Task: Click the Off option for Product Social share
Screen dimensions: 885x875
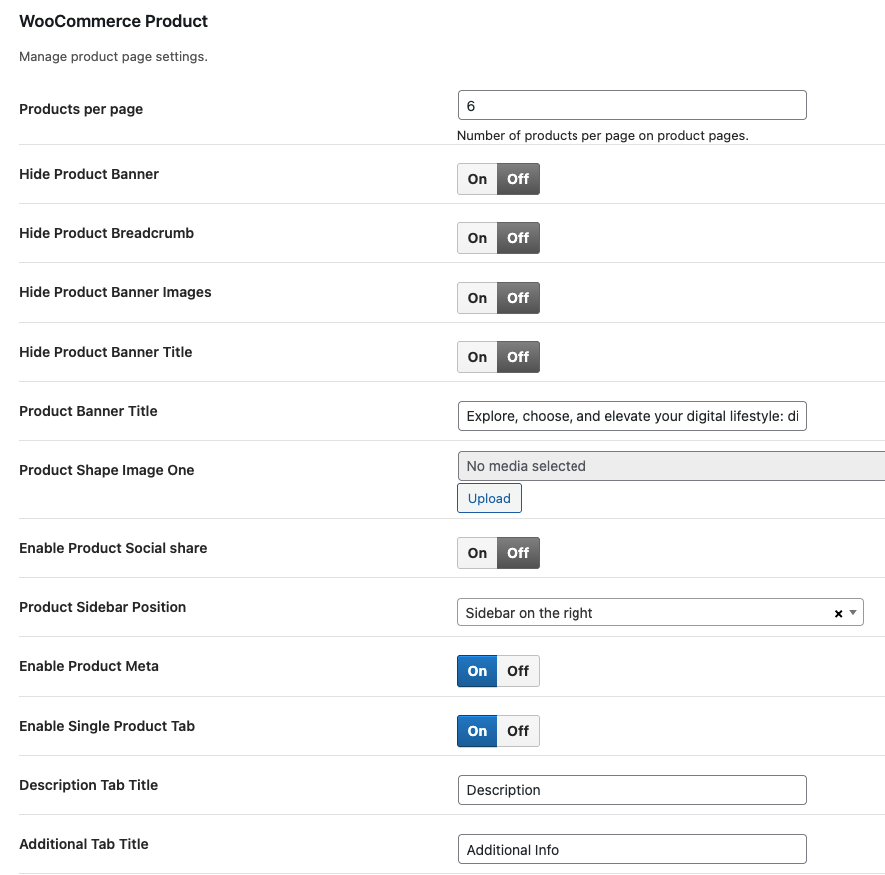Action: pos(518,553)
